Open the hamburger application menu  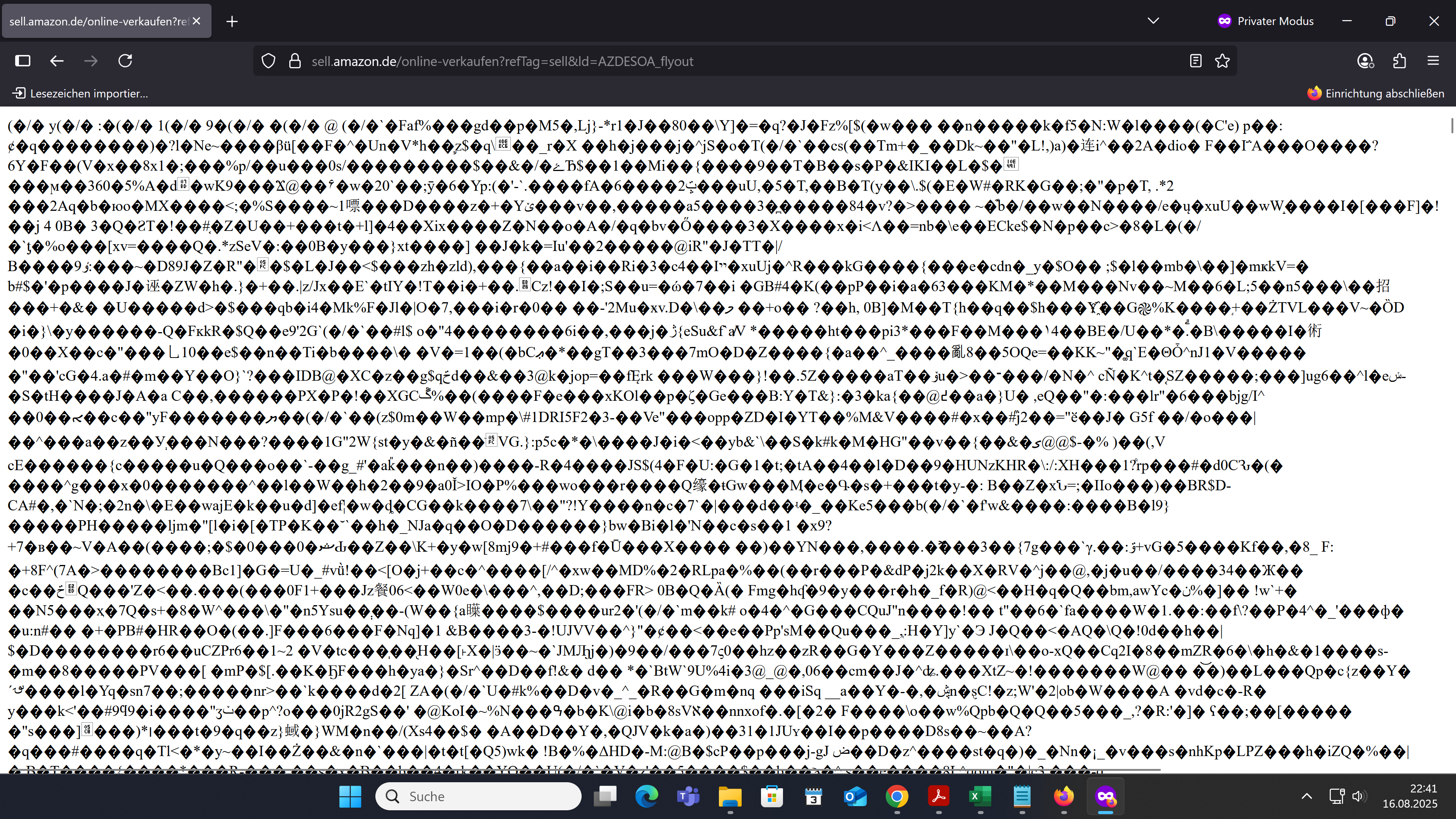pos(1433,61)
